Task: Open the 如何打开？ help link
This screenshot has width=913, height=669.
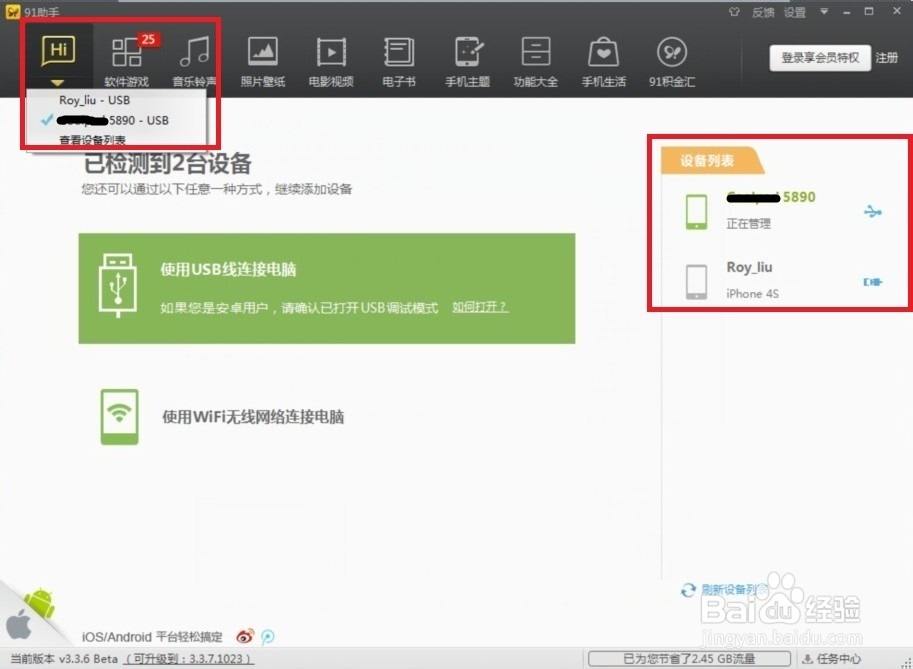Action: (480, 307)
